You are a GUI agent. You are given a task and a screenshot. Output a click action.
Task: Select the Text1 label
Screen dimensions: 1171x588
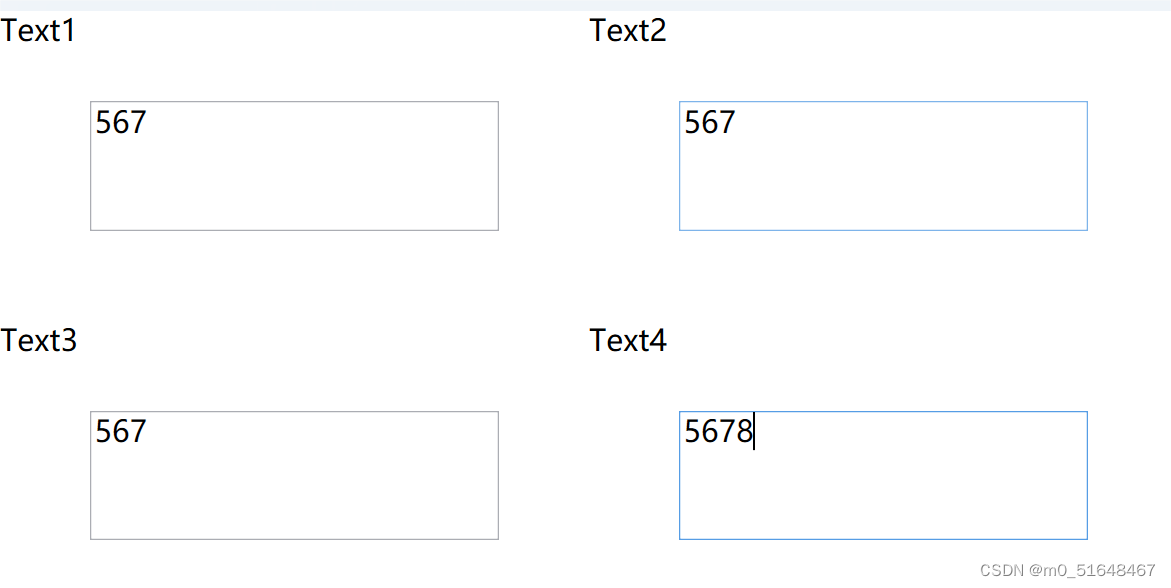[38, 30]
